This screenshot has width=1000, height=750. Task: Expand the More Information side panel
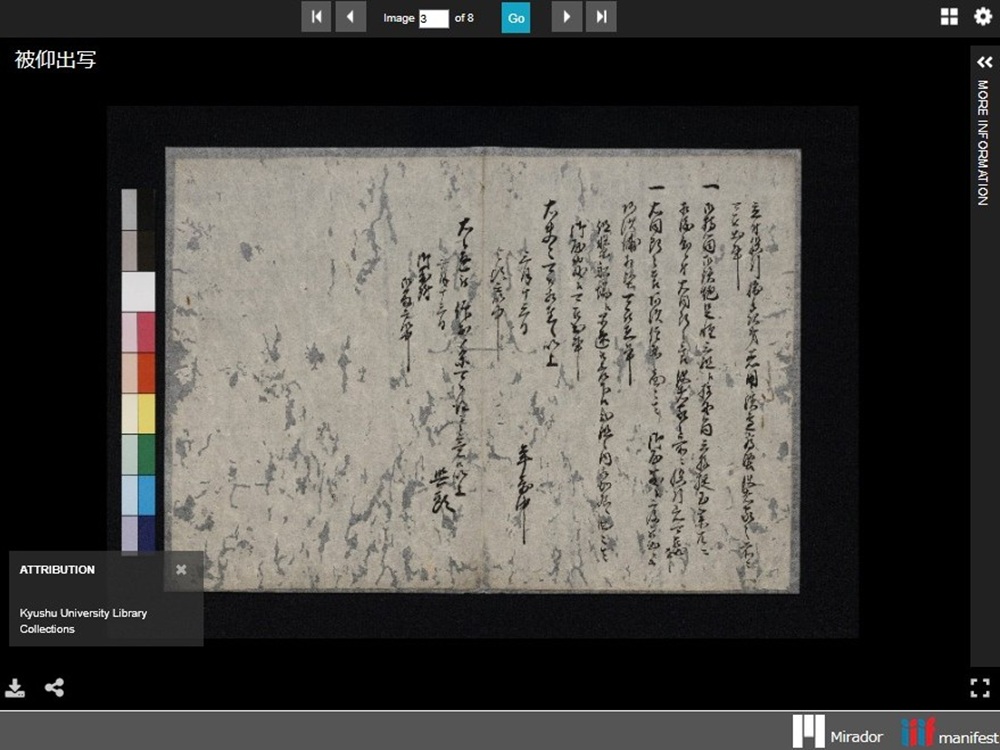(x=984, y=62)
